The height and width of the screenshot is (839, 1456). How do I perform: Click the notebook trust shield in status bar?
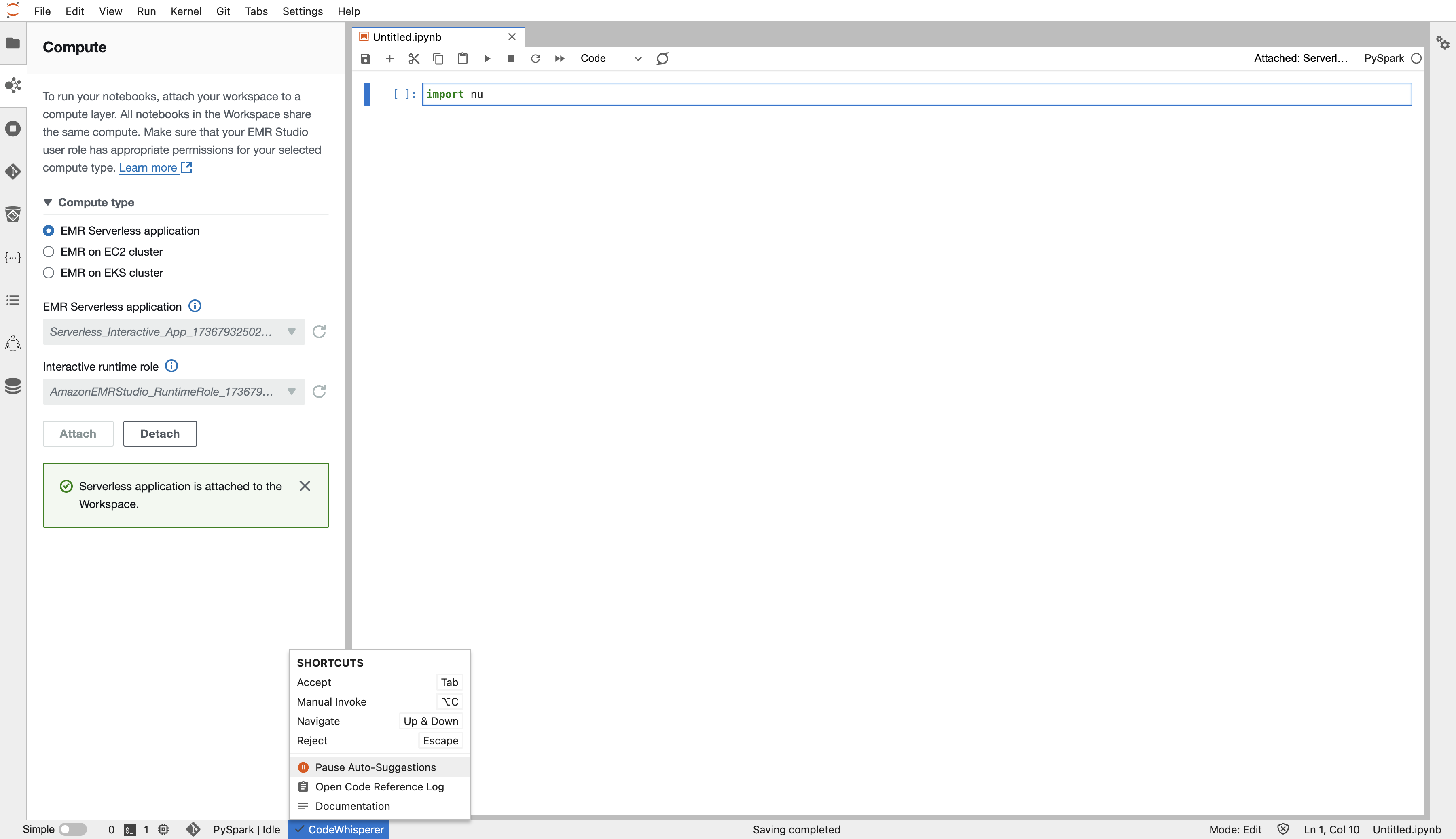[1282, 829]
